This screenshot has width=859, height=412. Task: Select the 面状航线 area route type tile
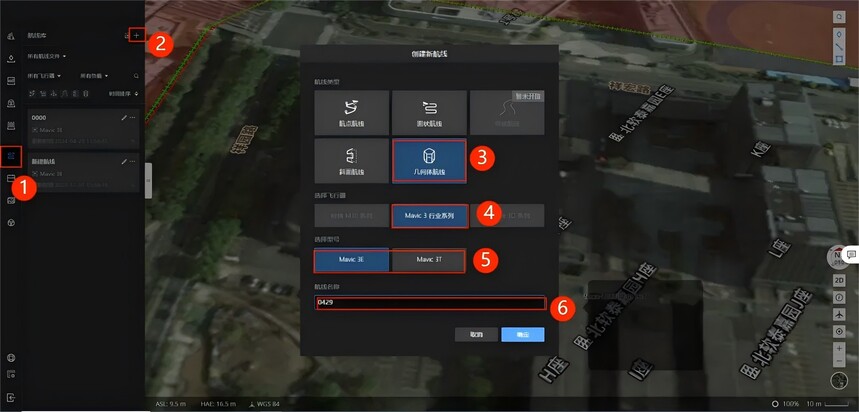430,113
